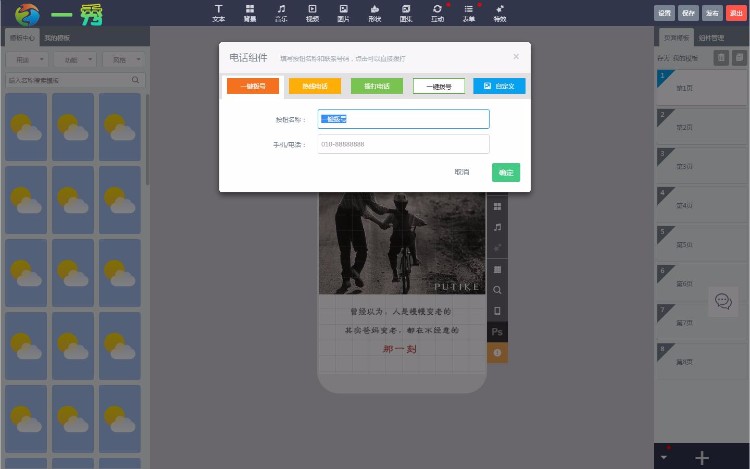Open the 视频 video tool

point(312,13)
